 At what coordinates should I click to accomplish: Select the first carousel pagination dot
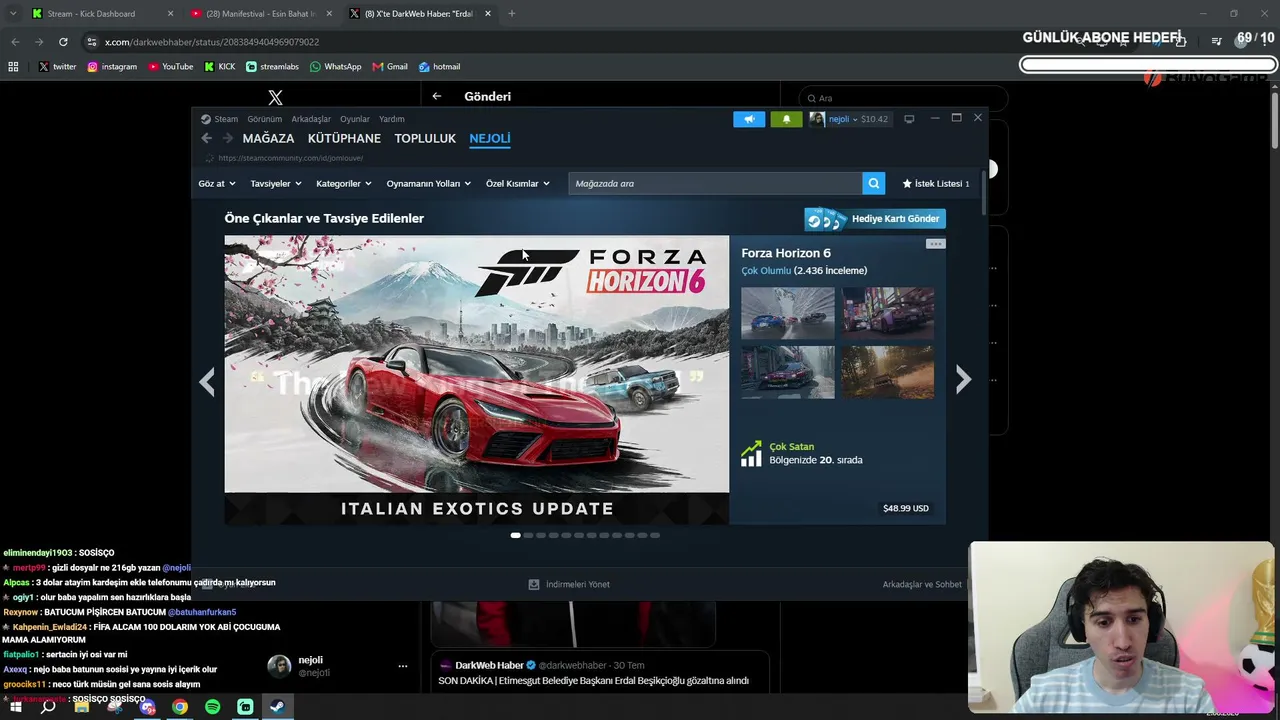(515, 536)
